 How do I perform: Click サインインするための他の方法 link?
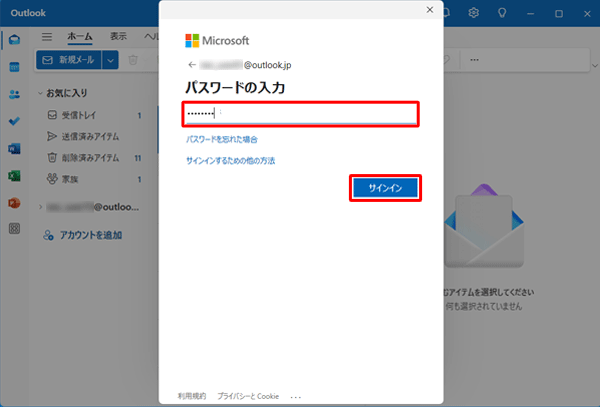[230, 161]
